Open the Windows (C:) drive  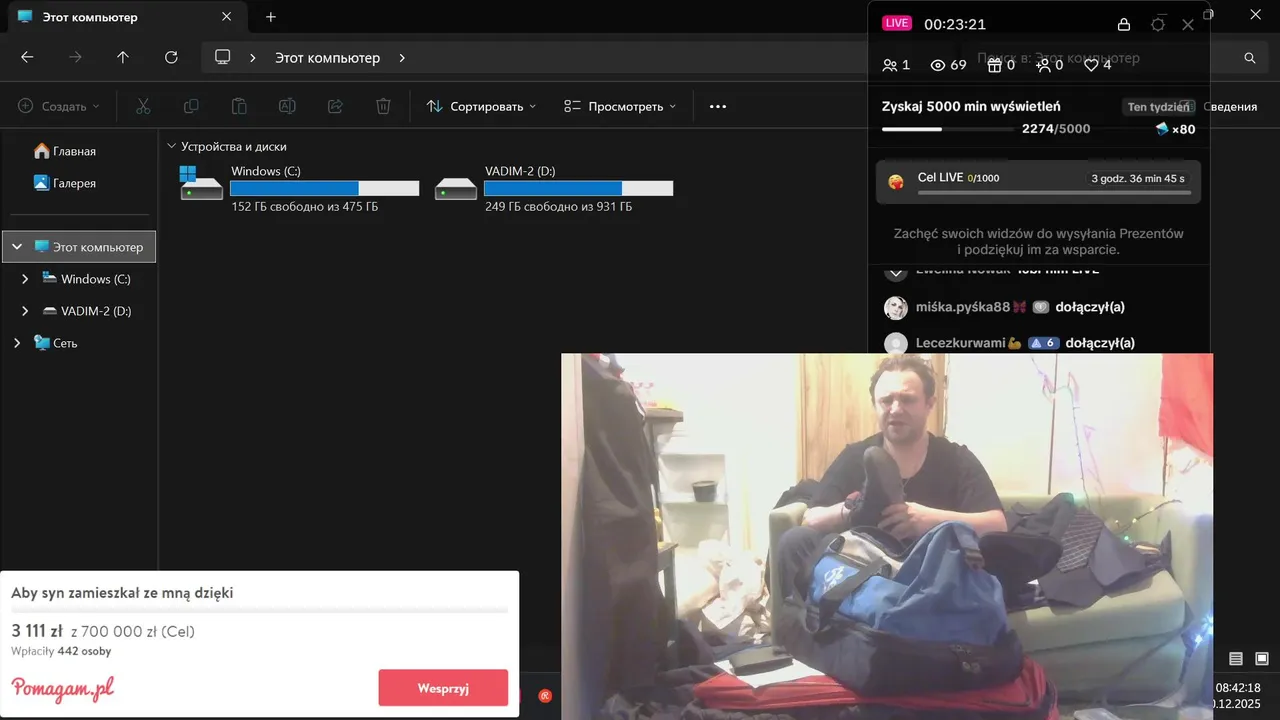point(299,188)
